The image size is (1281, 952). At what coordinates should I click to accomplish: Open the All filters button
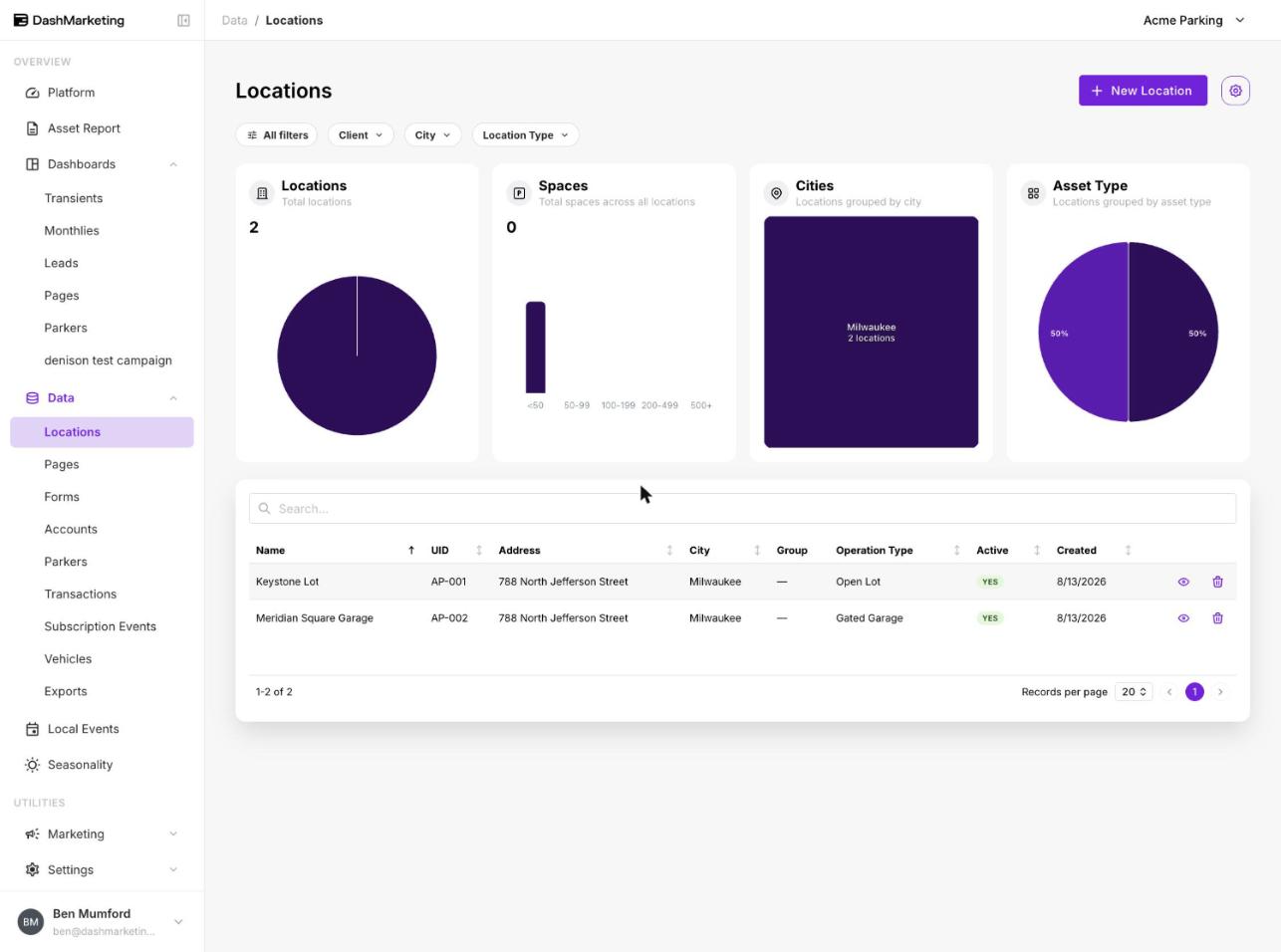click(278, 135)
